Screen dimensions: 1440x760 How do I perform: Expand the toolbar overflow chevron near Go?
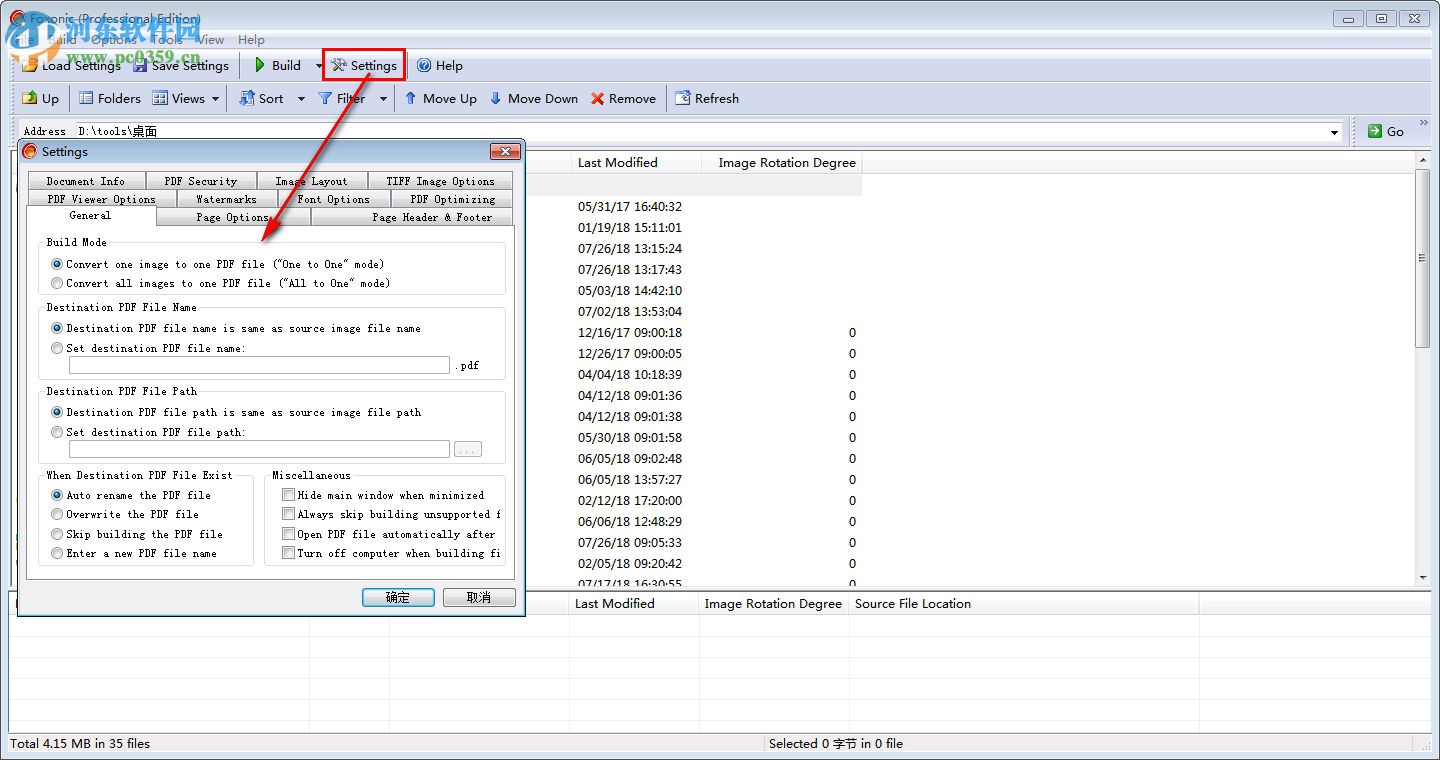point(1423,123)
